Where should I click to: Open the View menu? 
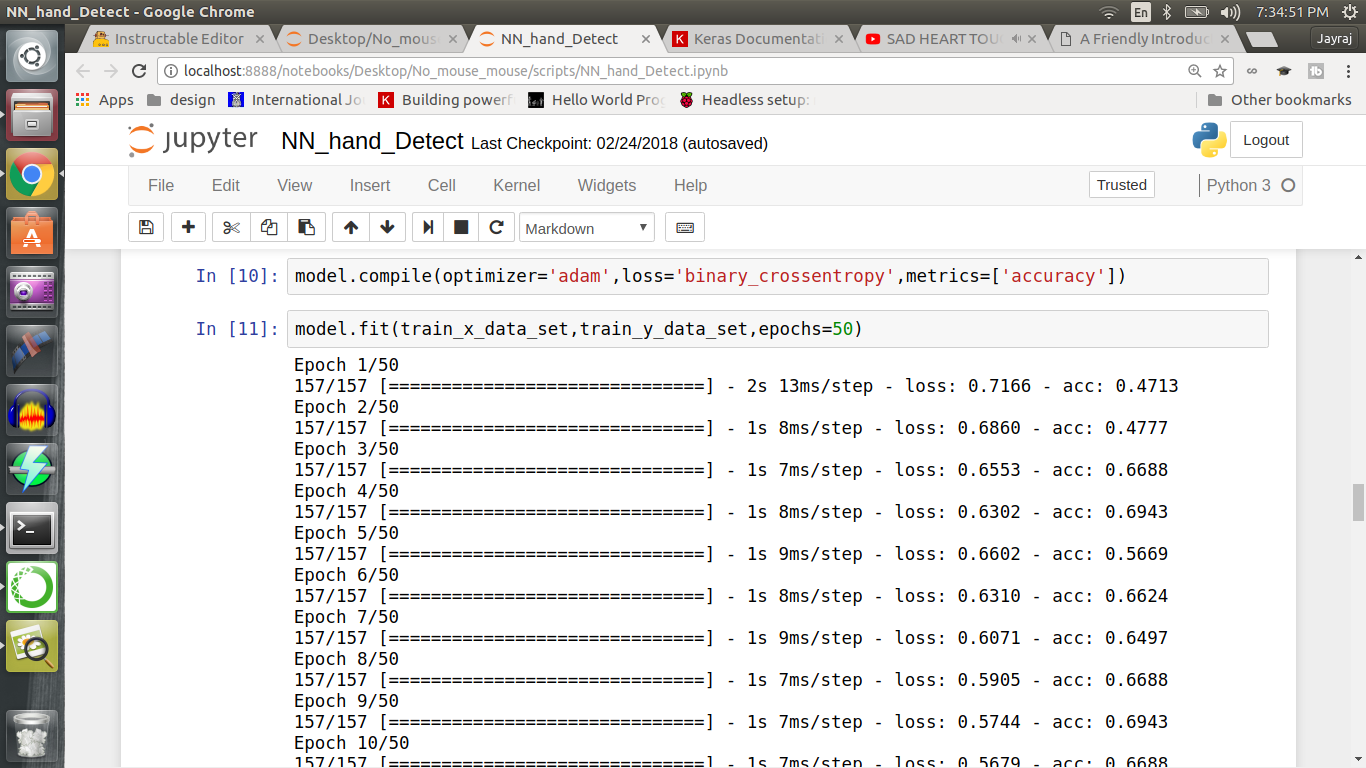295,185
